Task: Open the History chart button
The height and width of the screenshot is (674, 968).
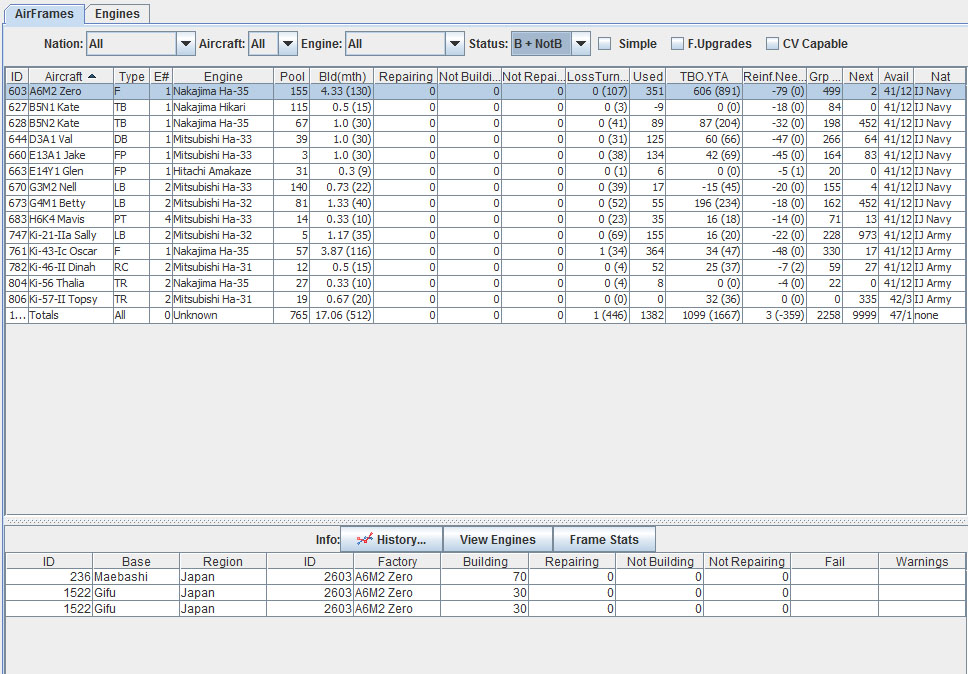Action: [391, 539]
